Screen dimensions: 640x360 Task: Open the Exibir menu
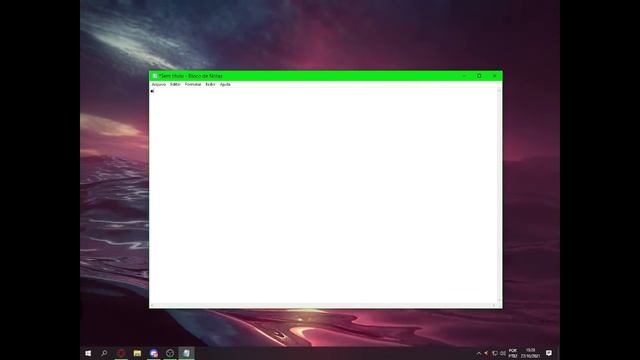click(x=210, y=84)
